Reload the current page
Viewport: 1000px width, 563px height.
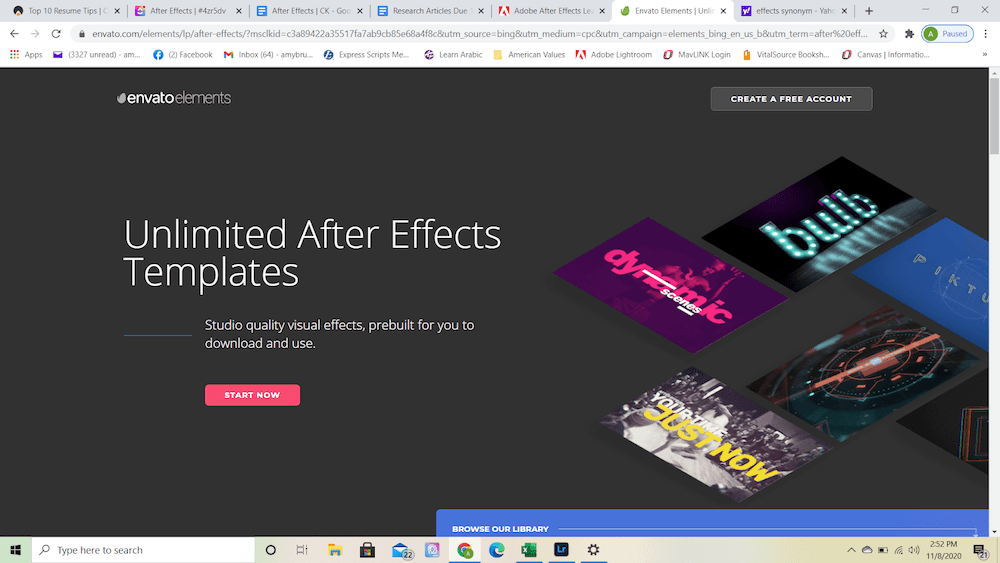click(x=56, y=34)
